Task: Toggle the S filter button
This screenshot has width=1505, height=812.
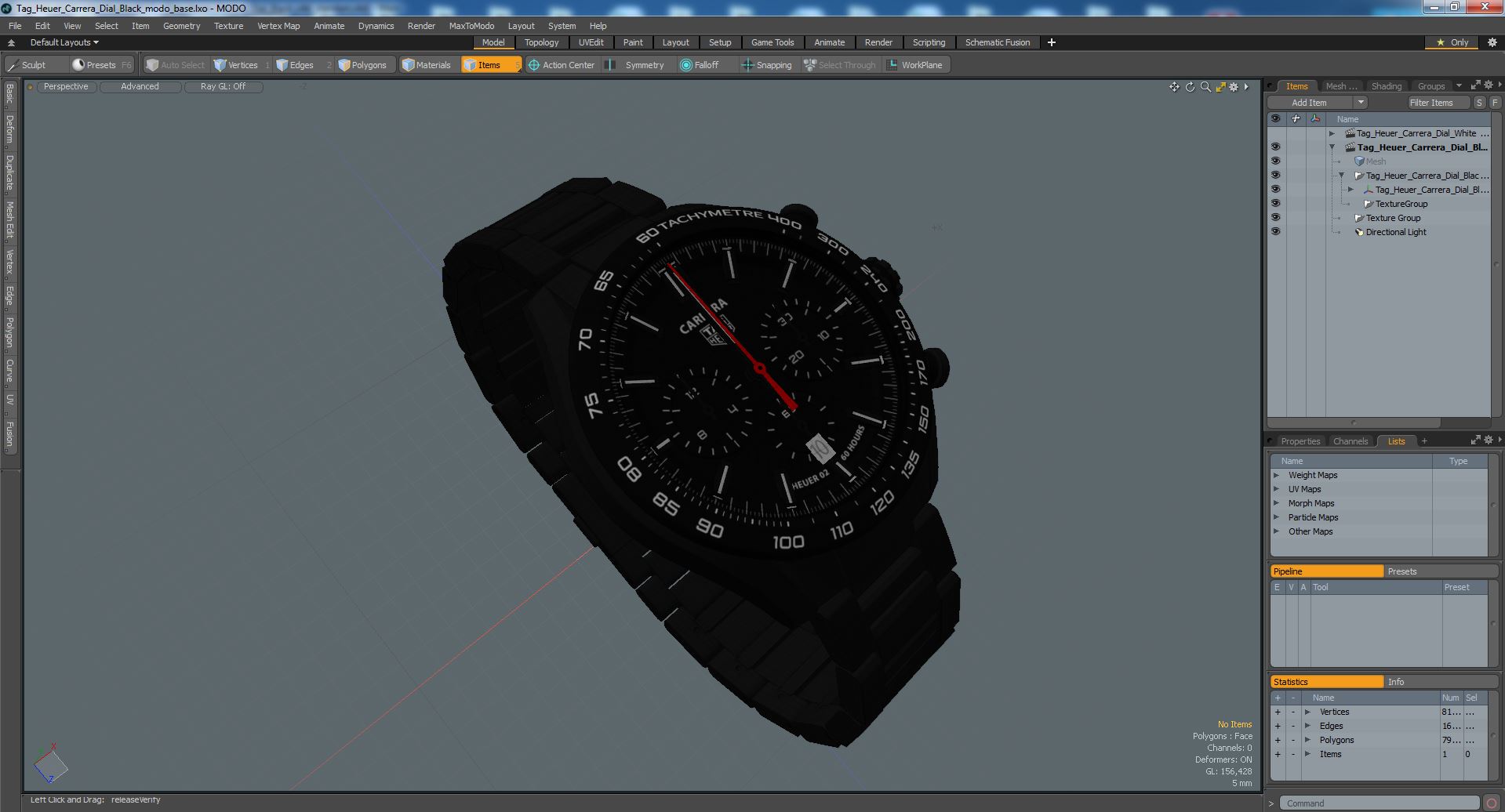Action: point(1479,103)
